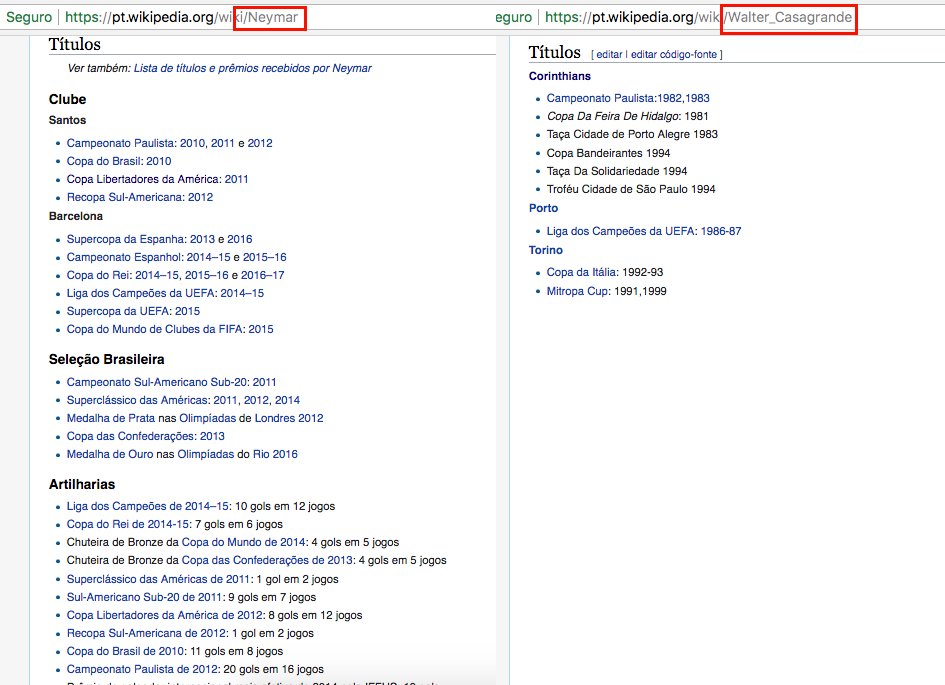Click 'Copa Da Feira De Hidalgo: 1981' text
945x685 pixels.
627,116
